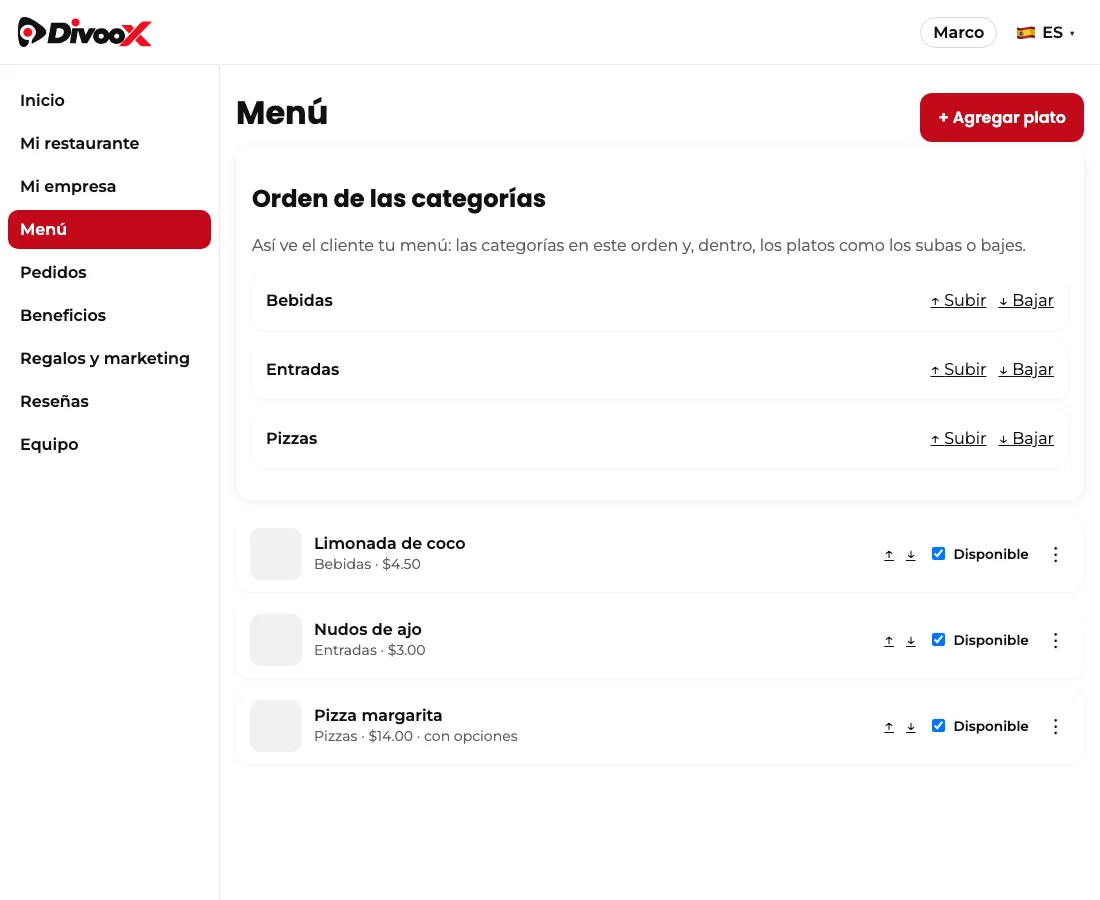The width and height of the screenshot is (1100, 900).
Task: Click the Pizza margarita dish name
Action: pos(378,716)
